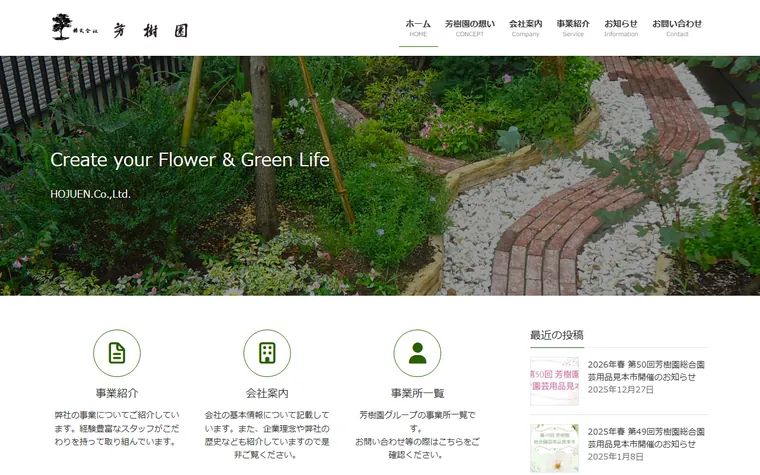Viewport: 760px width, 475px height.
Task: Open the 事業紹介 card heading
Action: tap(117, 393)
